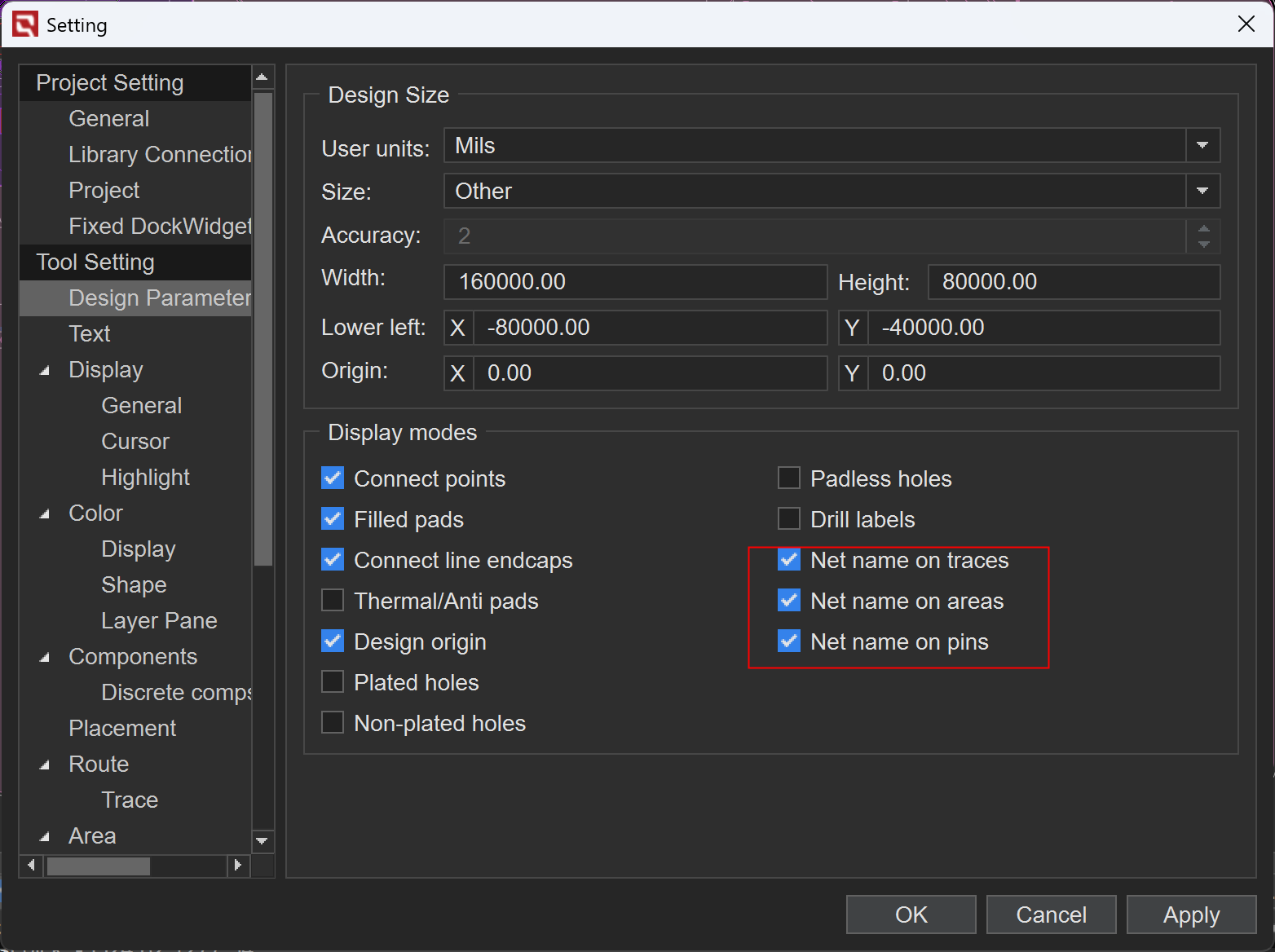The height and width of the screenshot is (952, 1275).
Task: Collapse the Components tree node
Action: (45, 657)
